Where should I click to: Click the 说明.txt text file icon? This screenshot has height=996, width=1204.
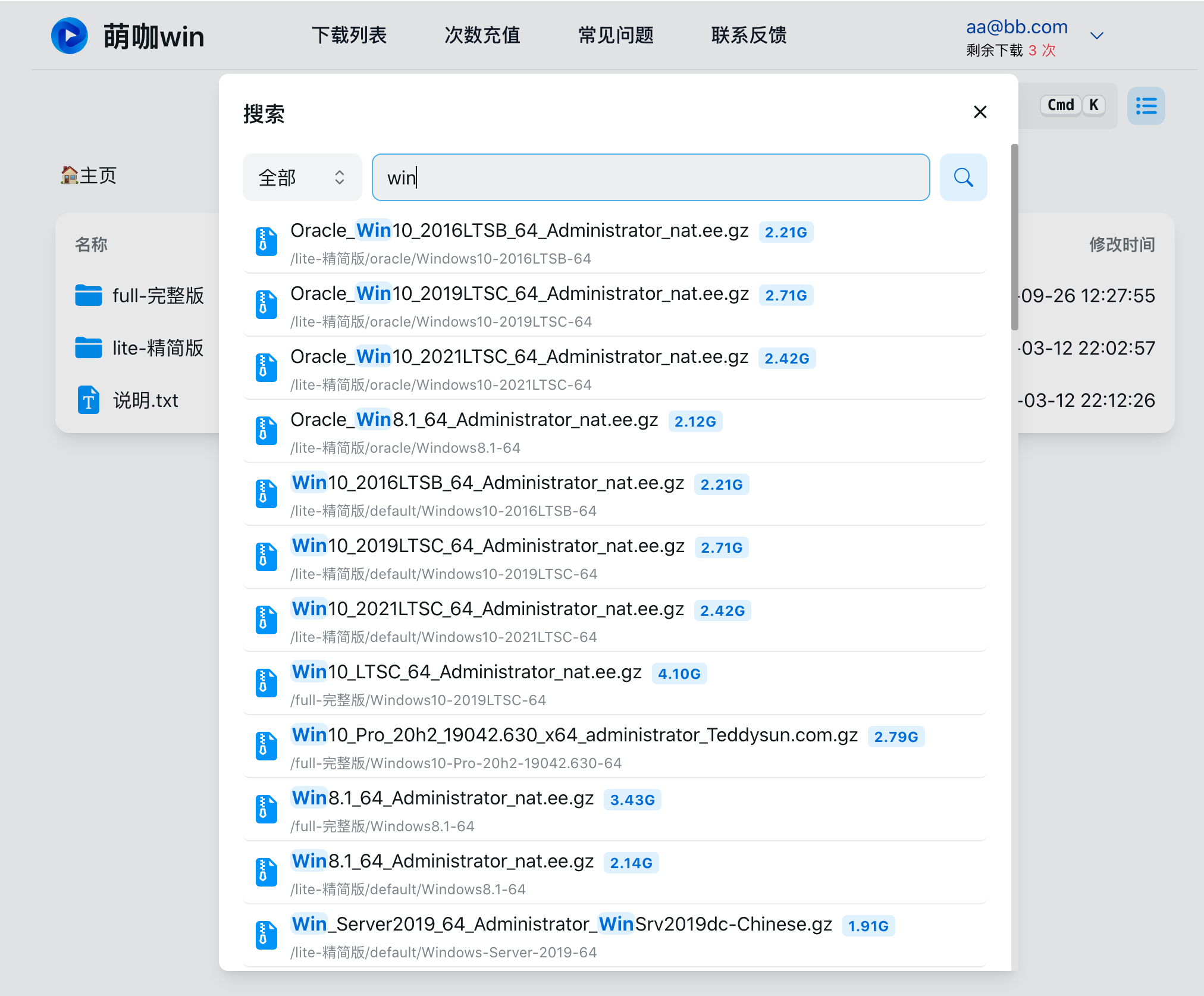[x=89, y=400]
